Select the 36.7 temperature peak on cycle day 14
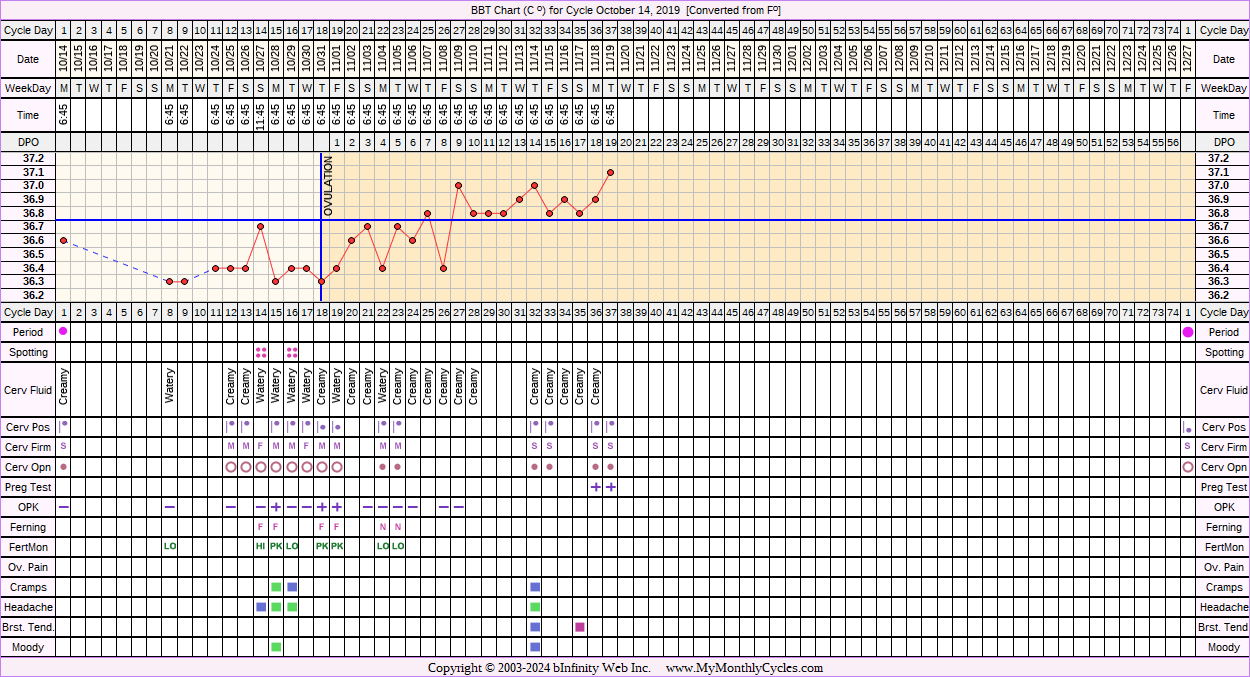The image size is (1250, 677). tap(261, 227)
